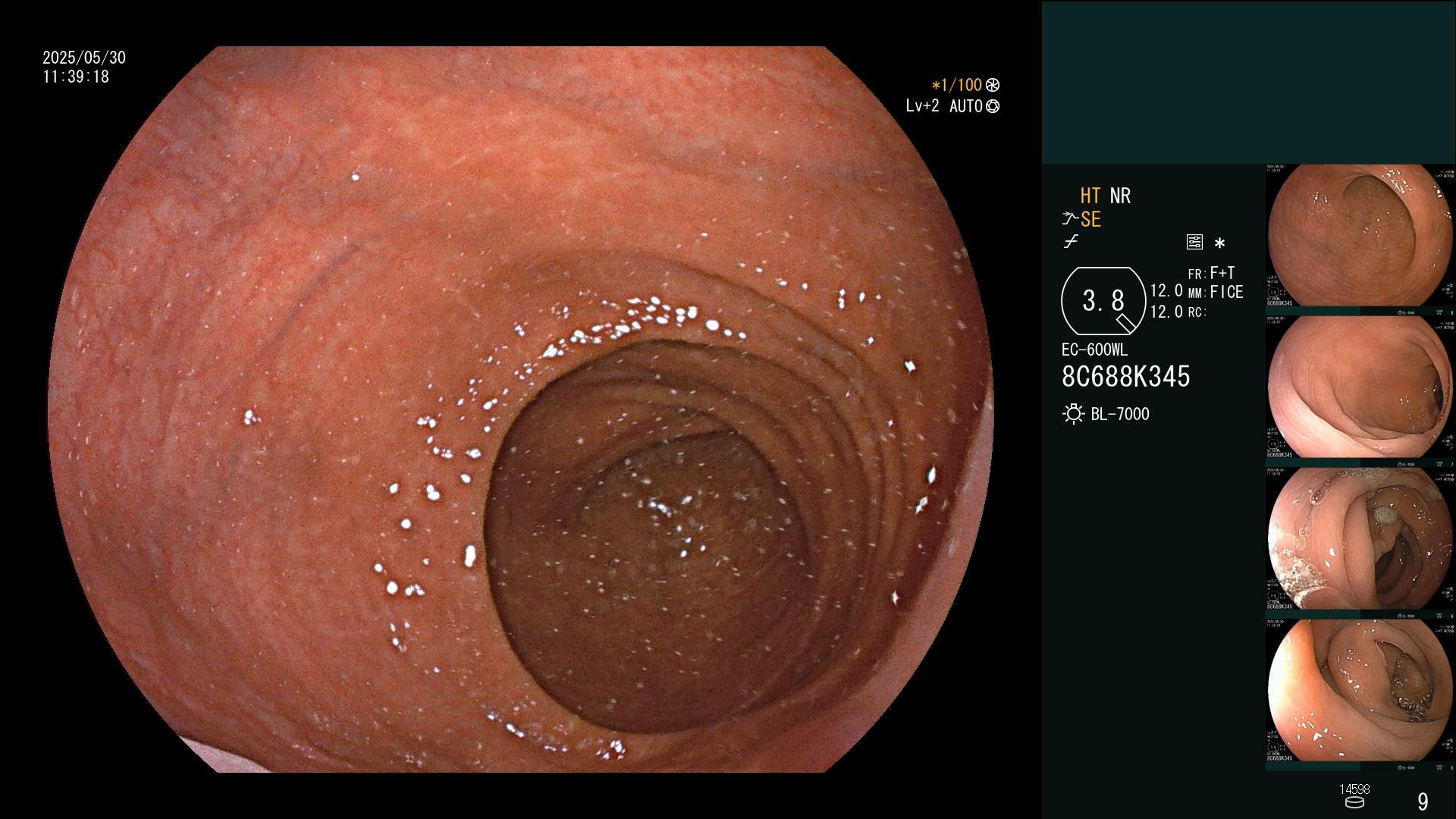The width and height of the screenshot is (1456, 819).
Task: Click the HT indicator label
Action: [1090, 196]
